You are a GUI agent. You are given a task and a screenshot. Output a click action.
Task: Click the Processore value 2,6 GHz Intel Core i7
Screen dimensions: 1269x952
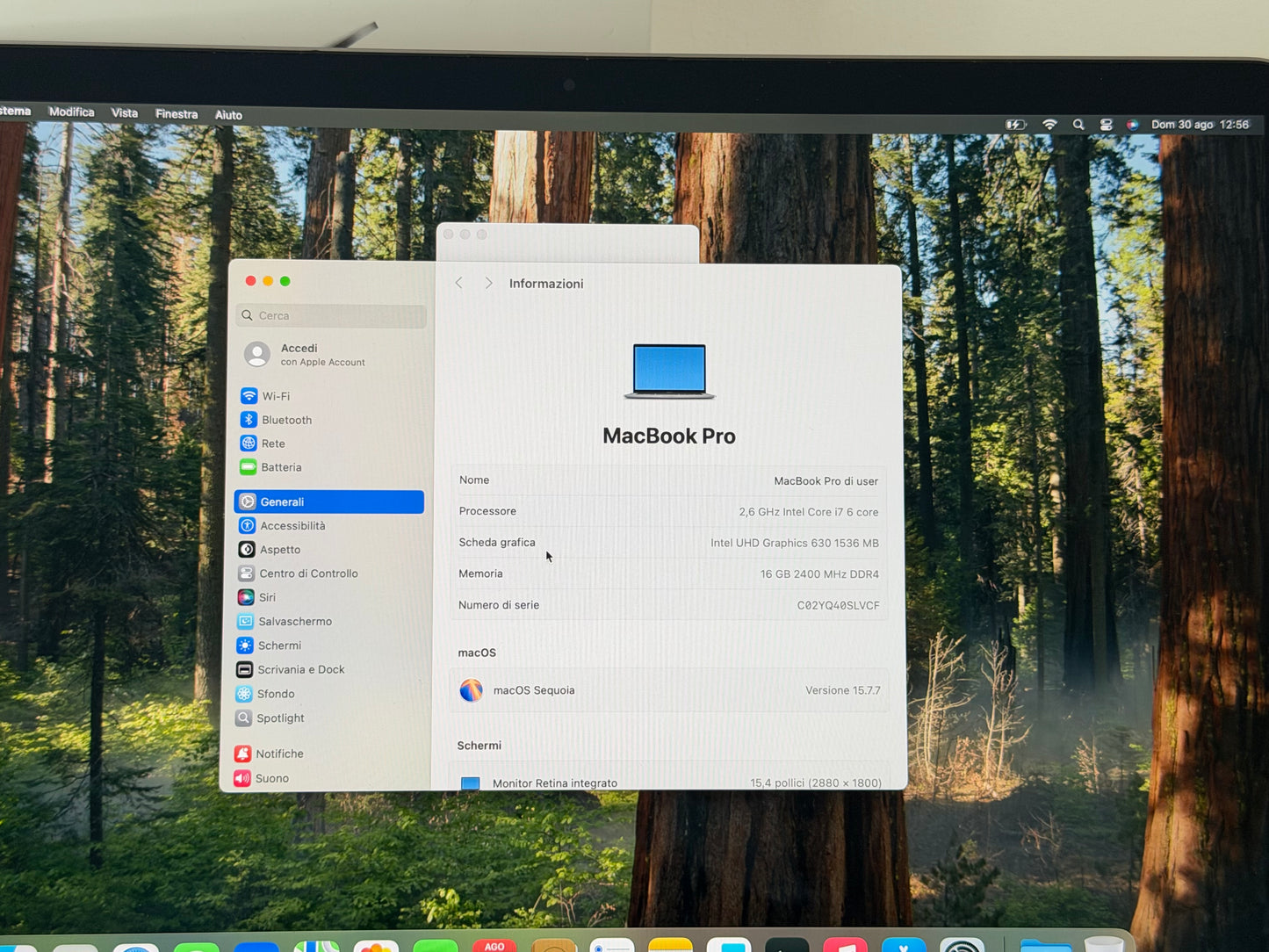(808, 512)
